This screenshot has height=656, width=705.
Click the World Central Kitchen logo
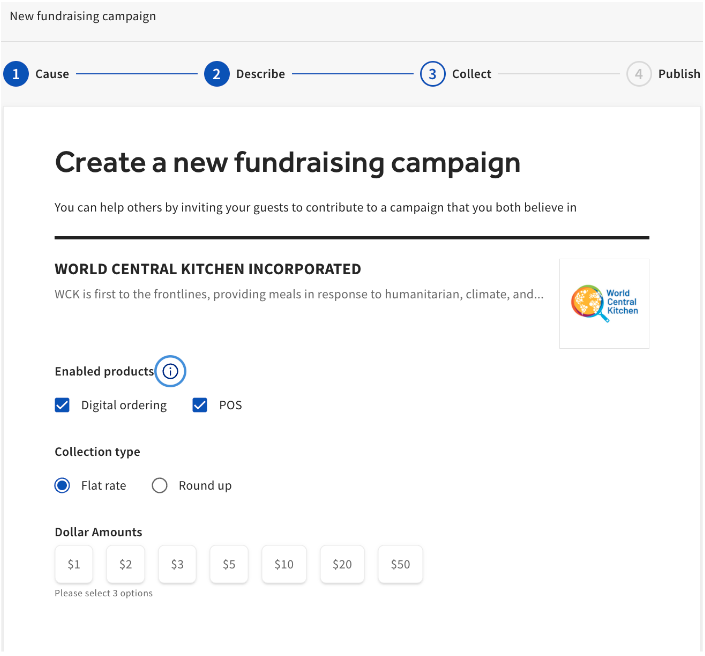tap(604, 303)
